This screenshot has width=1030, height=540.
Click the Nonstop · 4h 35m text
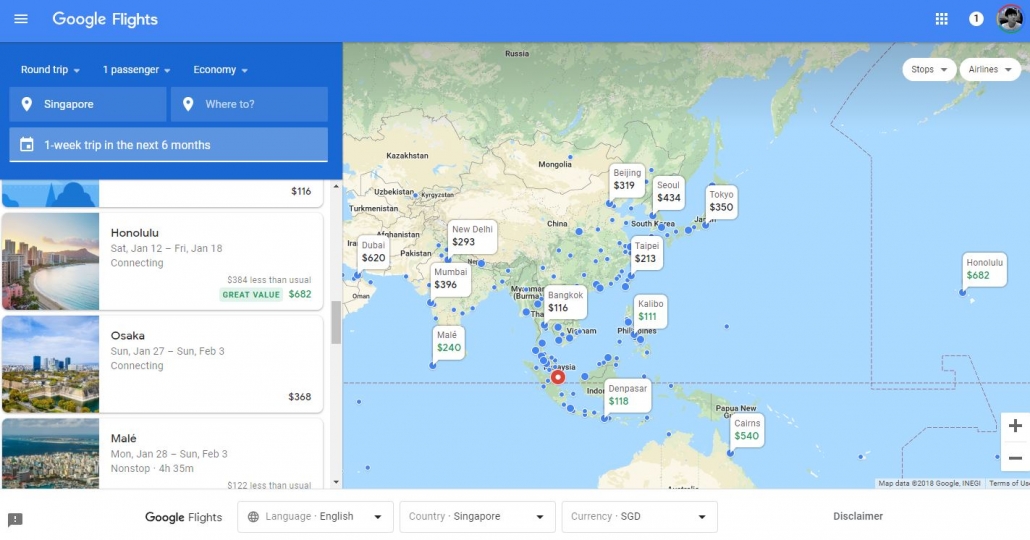click(151, 468)
